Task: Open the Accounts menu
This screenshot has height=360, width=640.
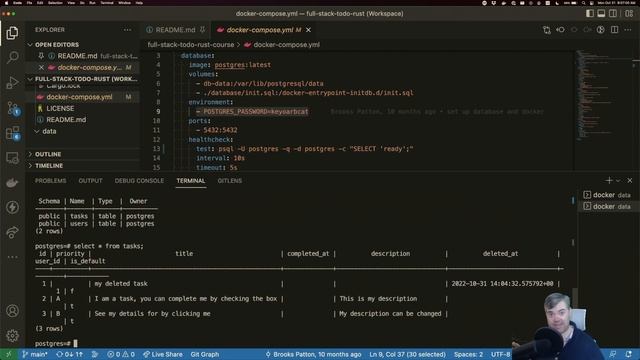Action: (12, 311)
